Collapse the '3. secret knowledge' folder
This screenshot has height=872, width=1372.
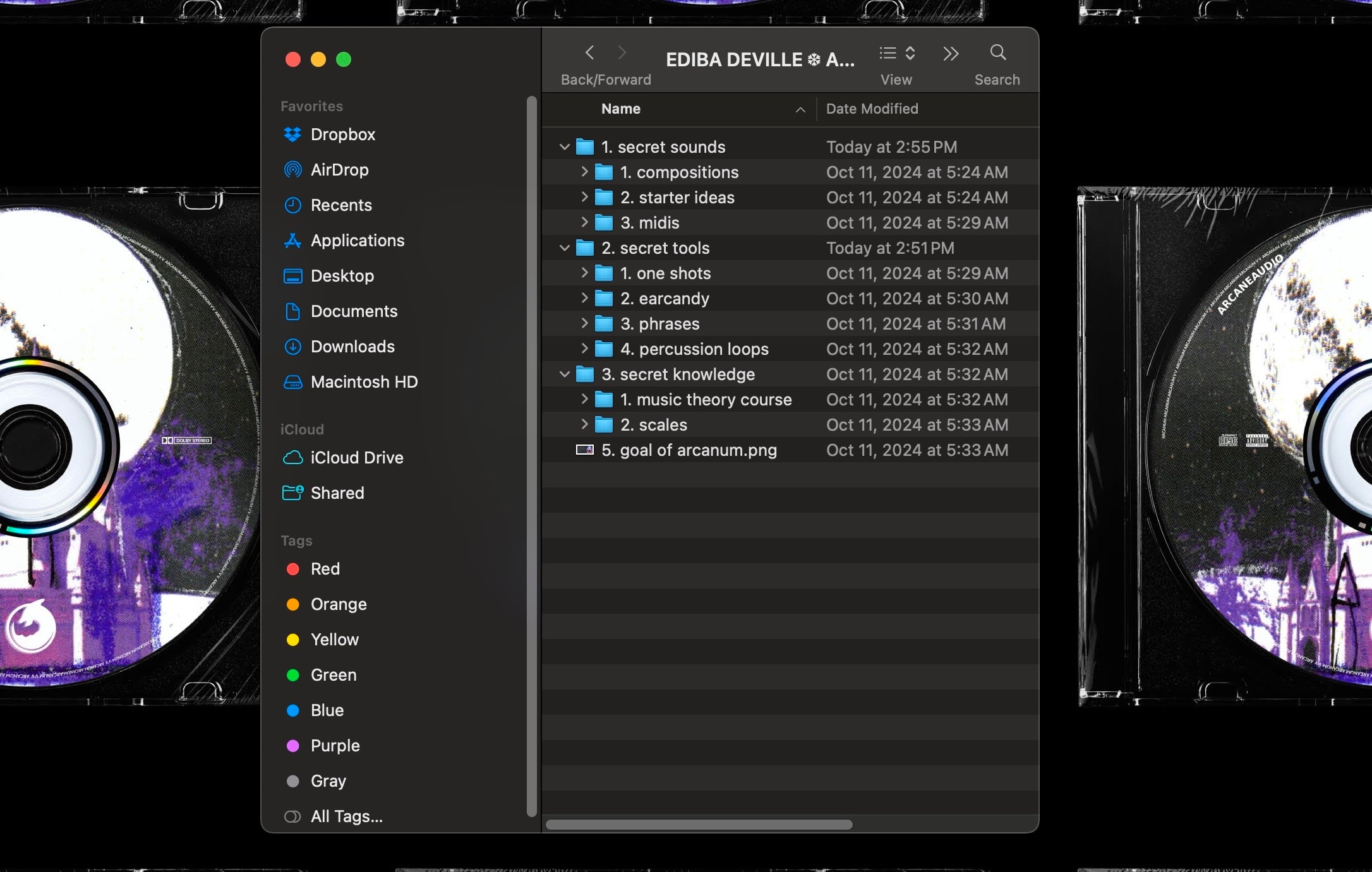tap(564, 374)
